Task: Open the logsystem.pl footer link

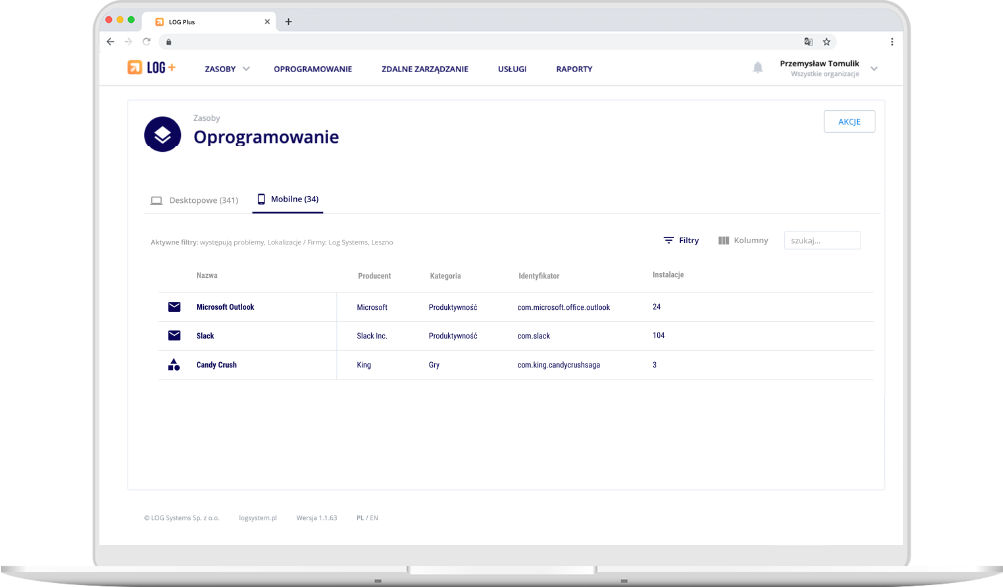Action: pyautogui.click(x=258, y=518)
